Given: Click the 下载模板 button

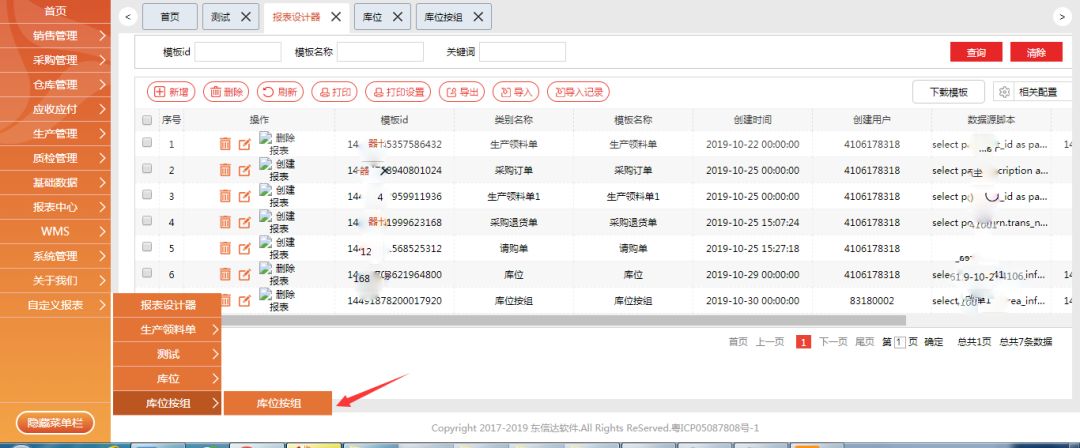Looking at the screenshot, I should point(948,92).
